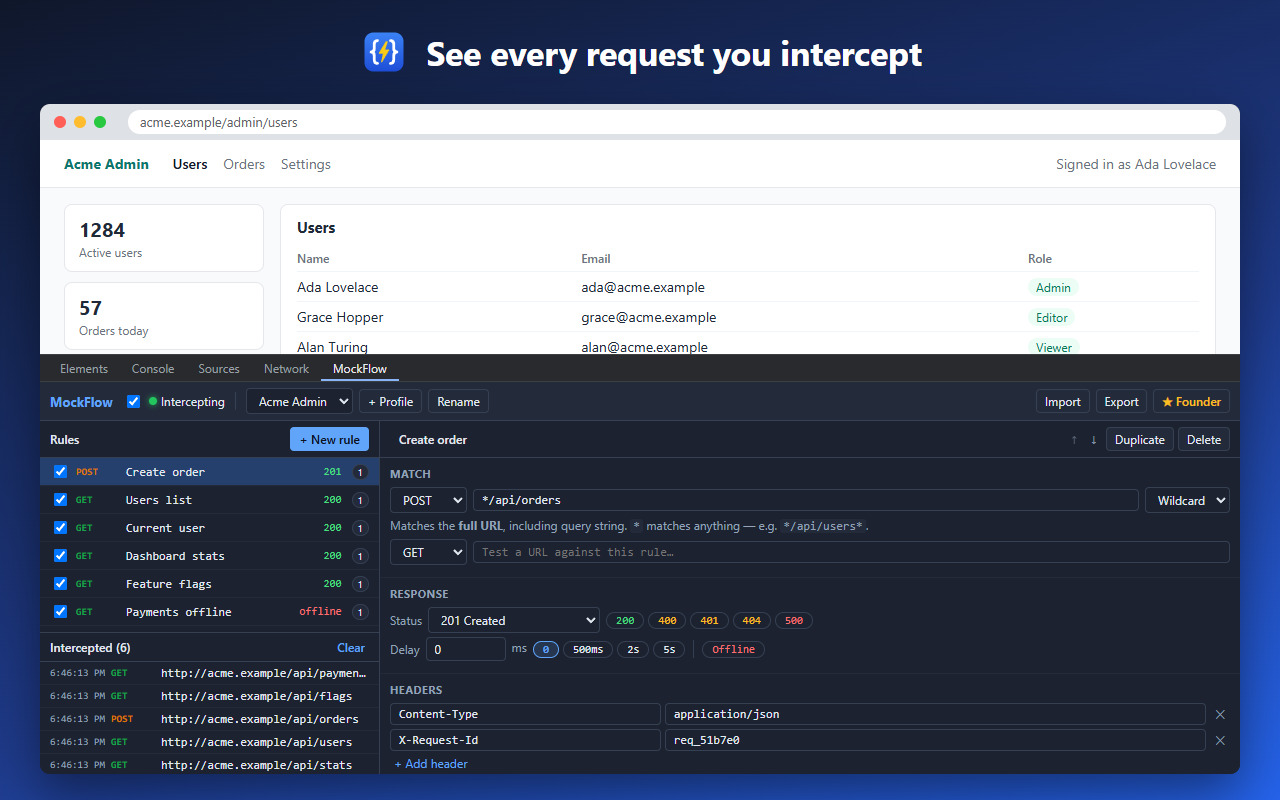Set status with the 401 quick chip
The height and width of the screenshot is (800, 1280).
pyautogui.click(x=709, y=621)
